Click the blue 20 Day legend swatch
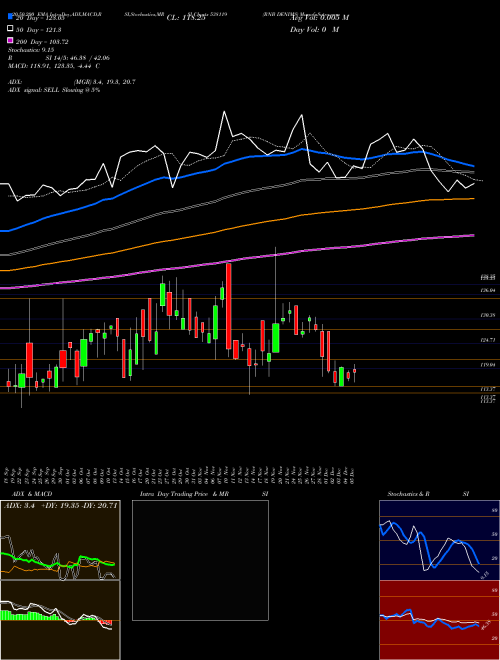 [10, 16]
